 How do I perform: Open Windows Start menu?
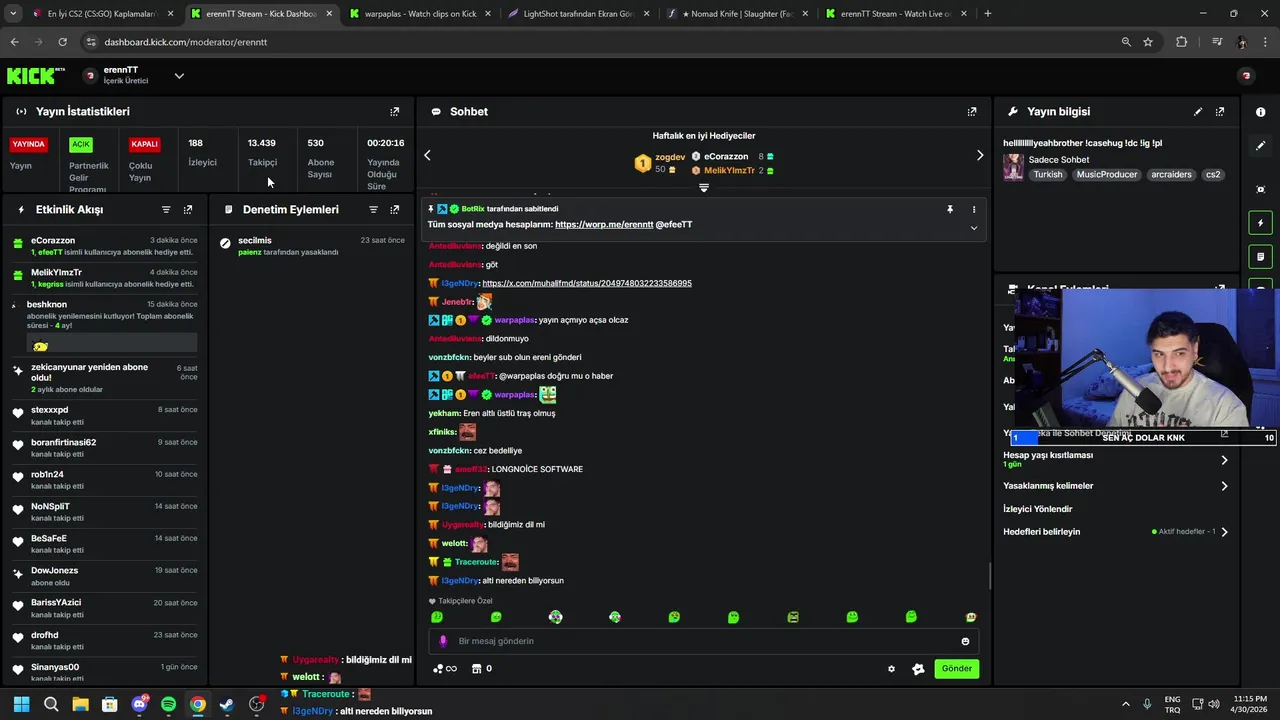tap(21, 705)
